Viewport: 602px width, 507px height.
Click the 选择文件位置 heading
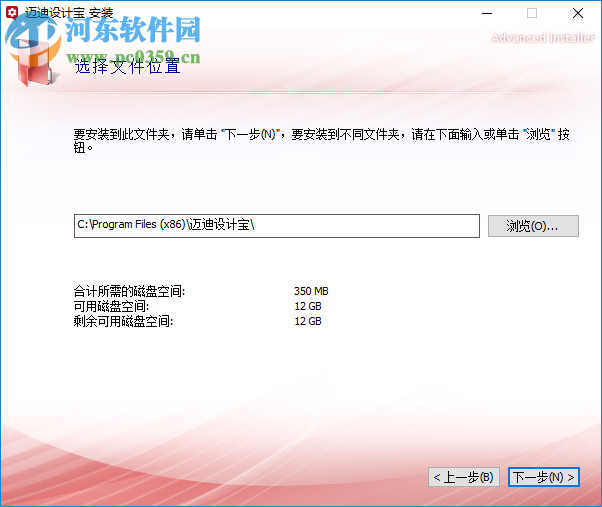tap(127, 66)
